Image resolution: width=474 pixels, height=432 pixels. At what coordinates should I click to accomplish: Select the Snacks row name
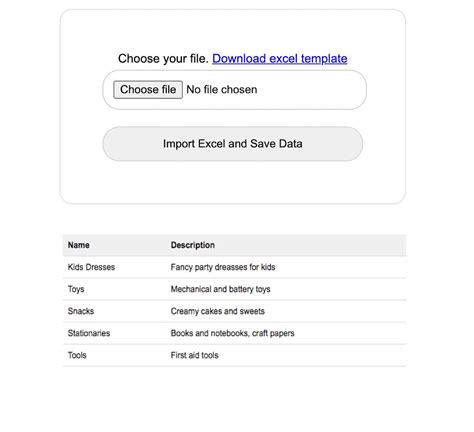click(81, 311)
